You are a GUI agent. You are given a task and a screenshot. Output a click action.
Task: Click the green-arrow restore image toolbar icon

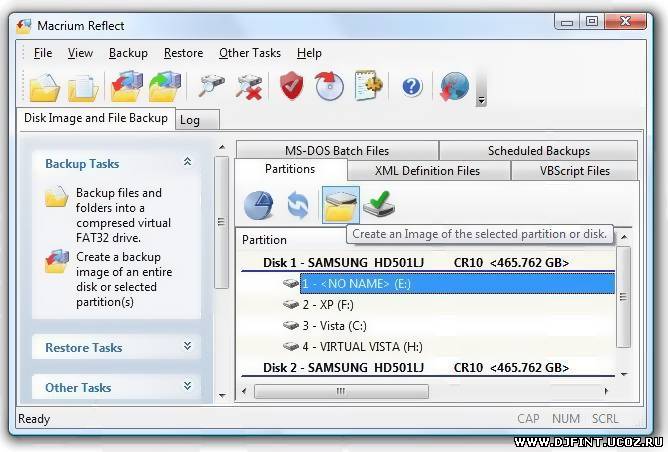tap(164, 86)
